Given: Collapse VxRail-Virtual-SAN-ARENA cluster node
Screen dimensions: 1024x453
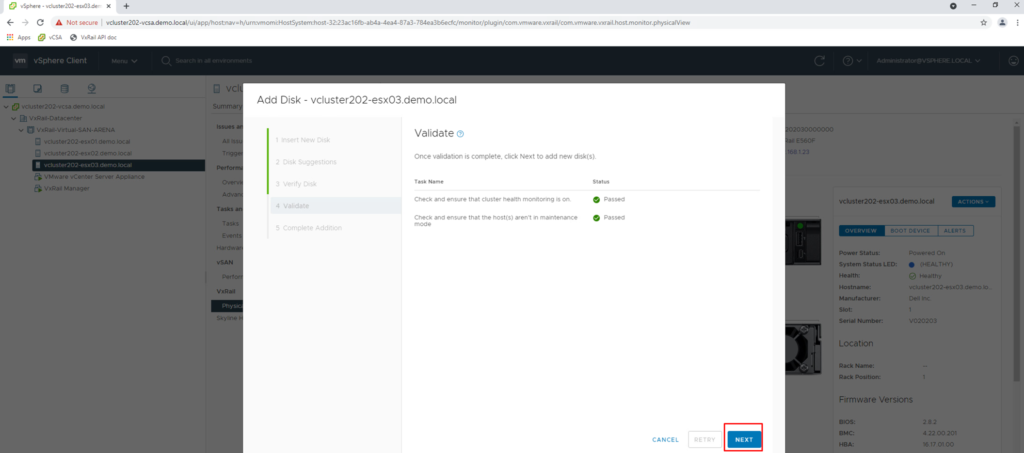Looking at the screenshot, I should click(x=21, y=130).
